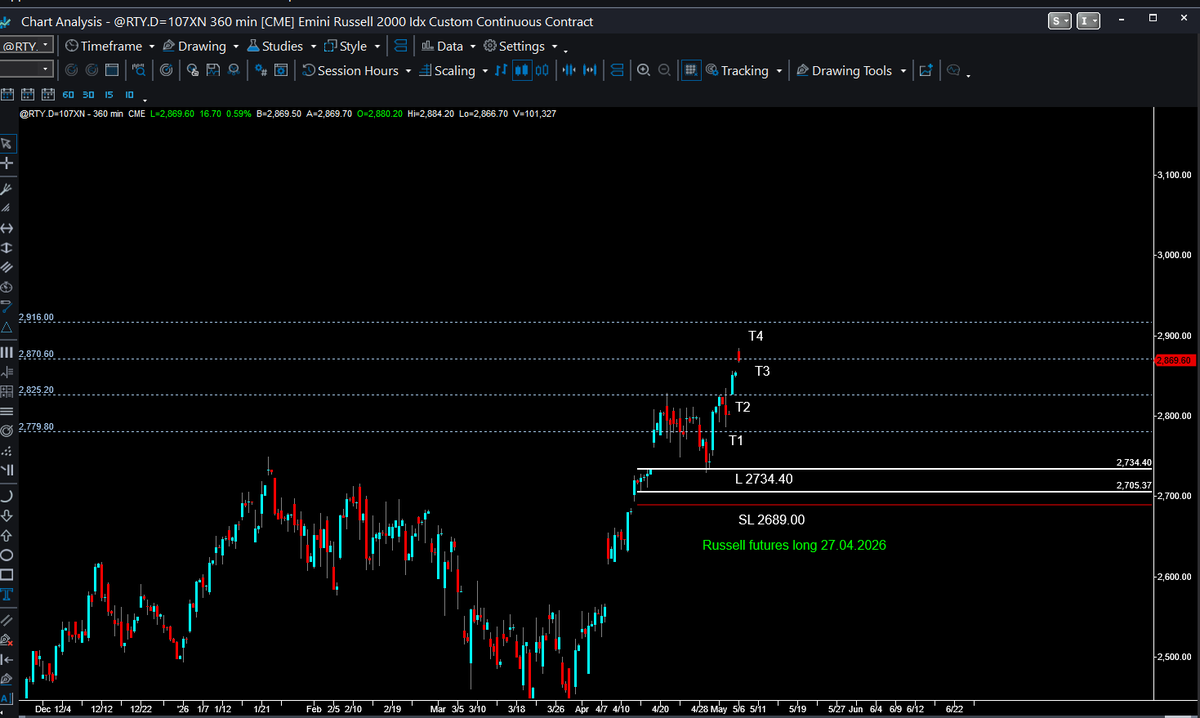The width and height of the screenshot is (1200, 718).
Task: Click the Drawing Tools button
Action: 844,71
